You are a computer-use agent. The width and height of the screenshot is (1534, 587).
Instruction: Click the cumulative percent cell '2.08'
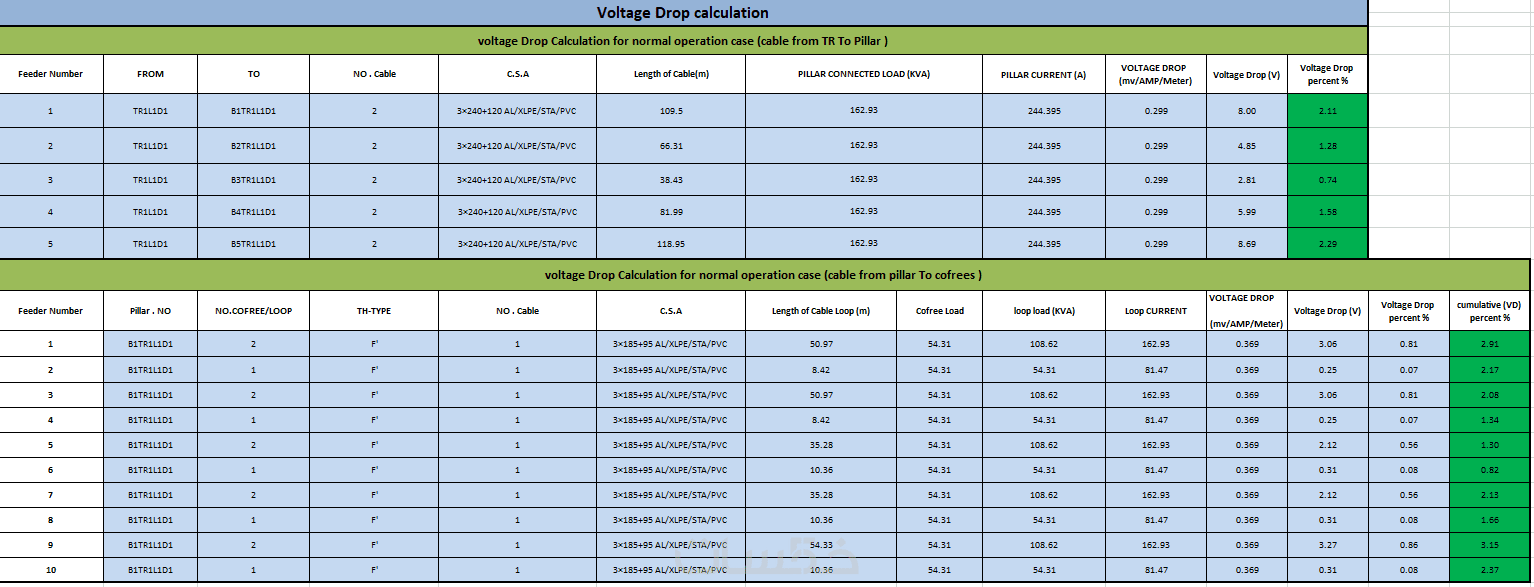(1490, 395)
